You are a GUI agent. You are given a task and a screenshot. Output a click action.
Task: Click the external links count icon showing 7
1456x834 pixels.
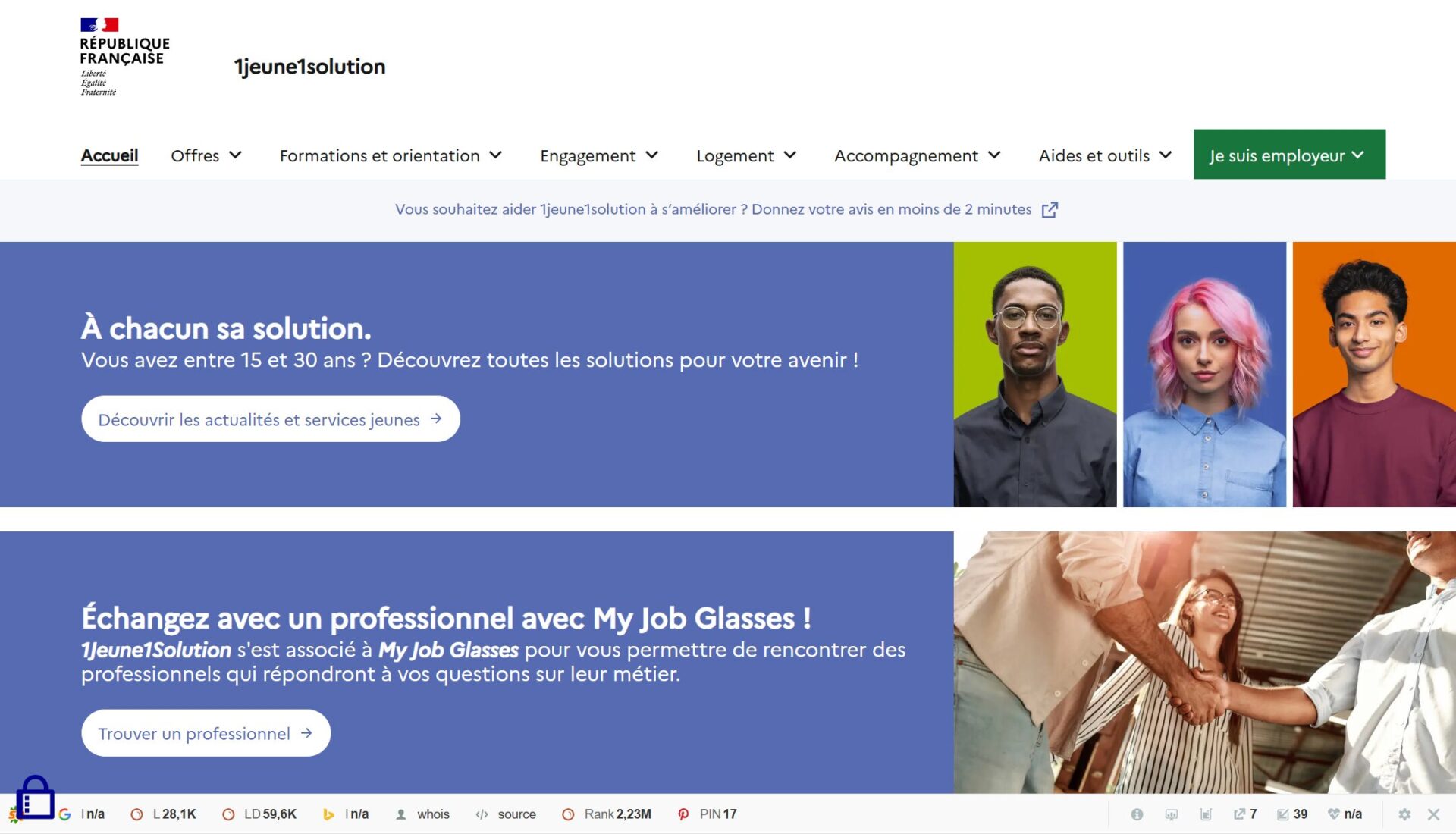click(x=1240, y=814)
